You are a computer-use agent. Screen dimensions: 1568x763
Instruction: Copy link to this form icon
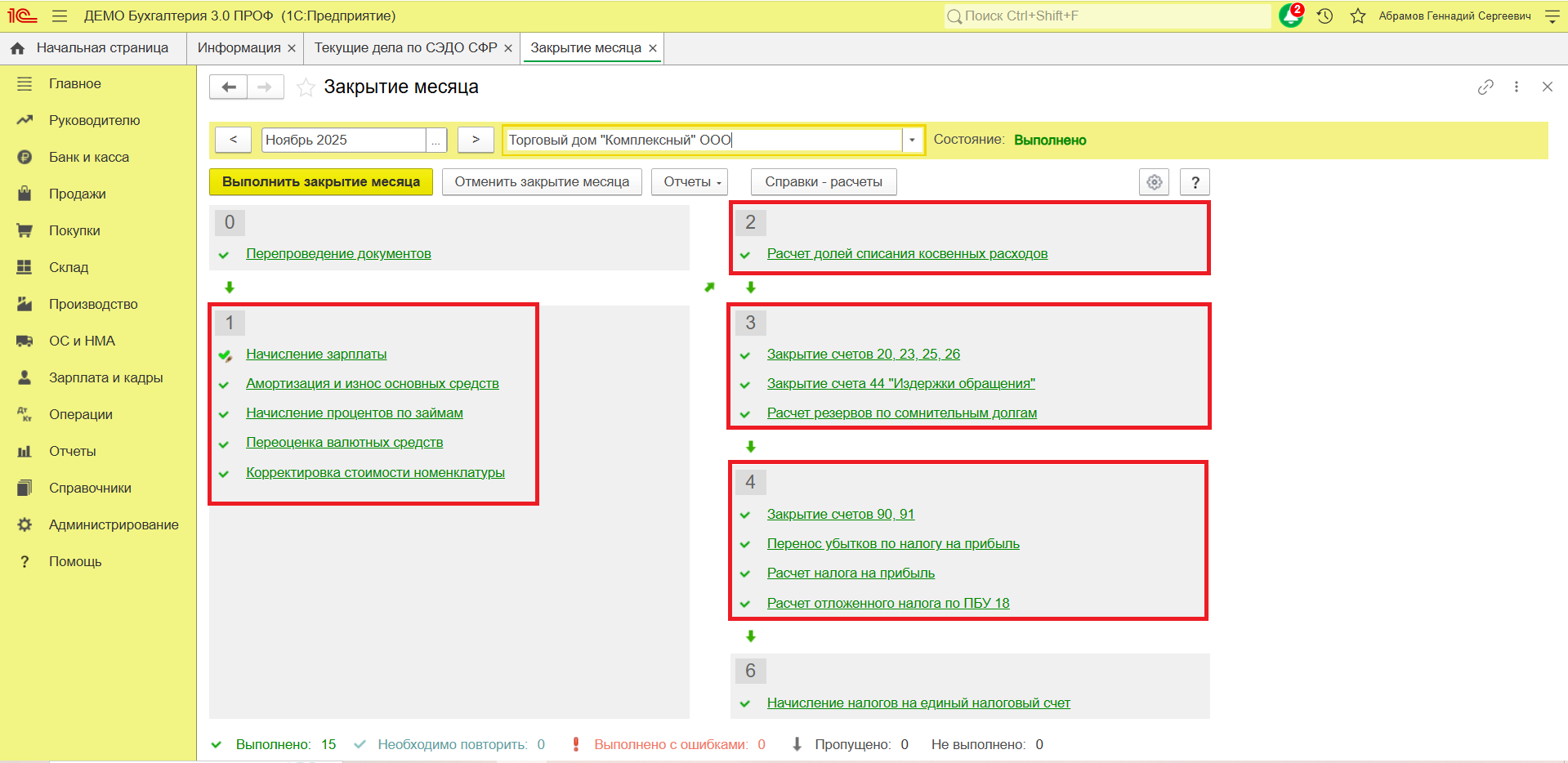tap(1485, 87)
